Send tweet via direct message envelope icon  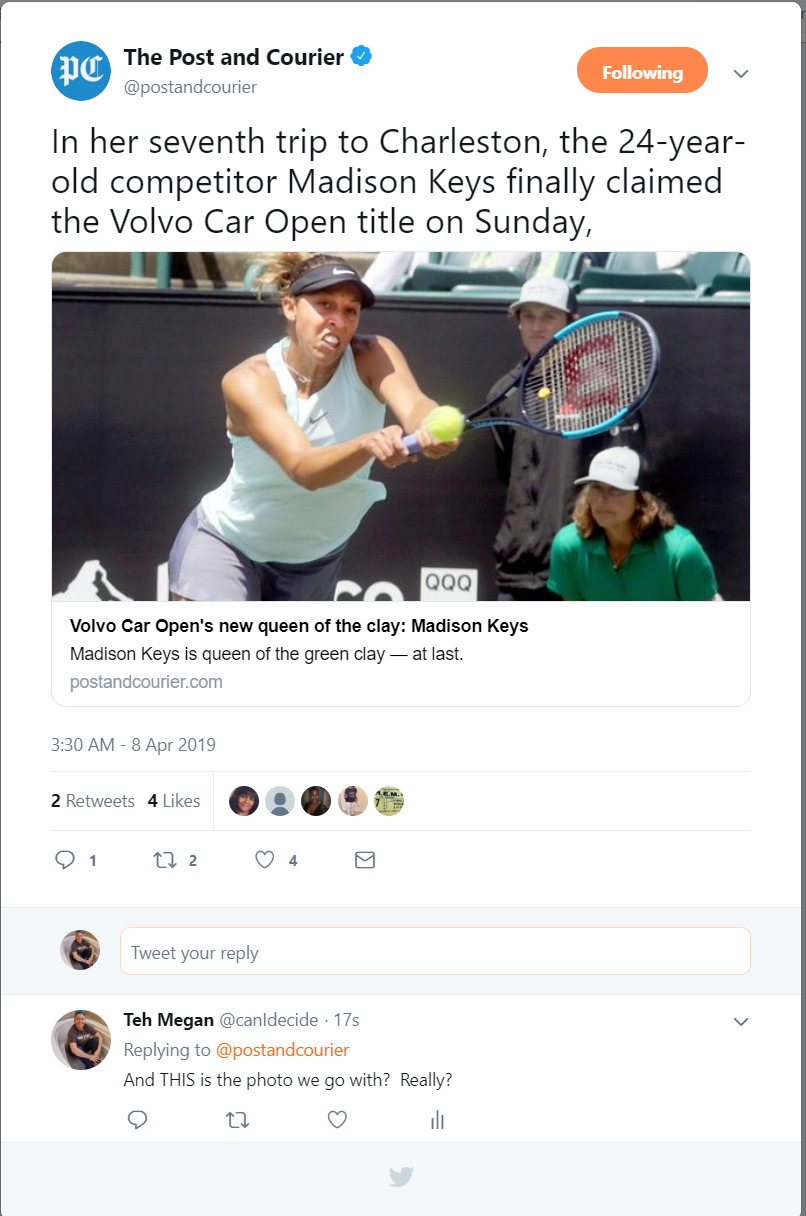[x=365, y=859]
